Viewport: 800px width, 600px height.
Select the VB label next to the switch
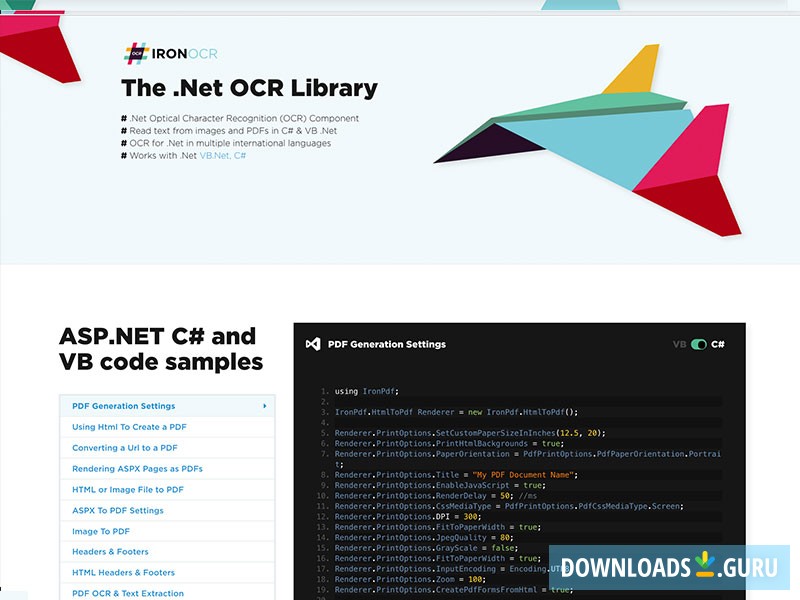point(679,344)
